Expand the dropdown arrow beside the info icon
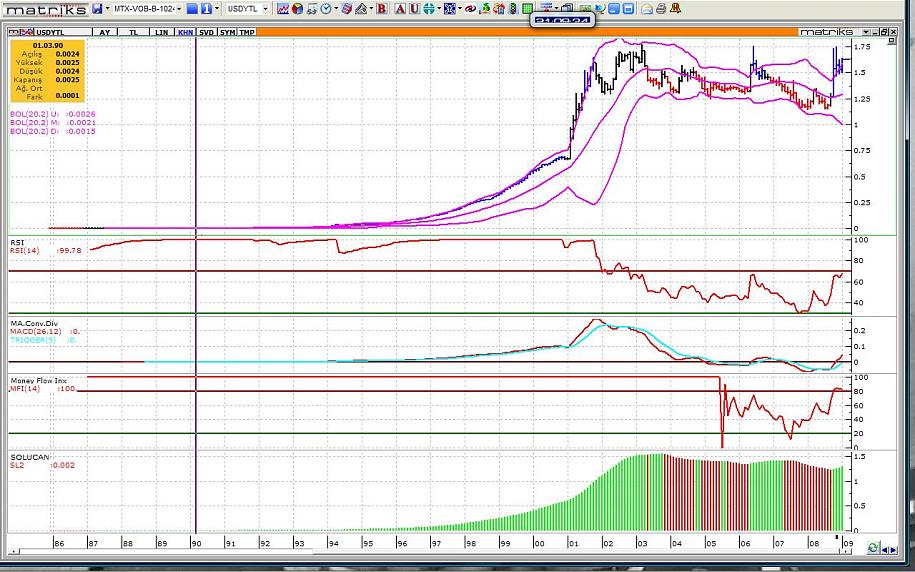This screenshot has height=572, width=915. tap(216, 9)
